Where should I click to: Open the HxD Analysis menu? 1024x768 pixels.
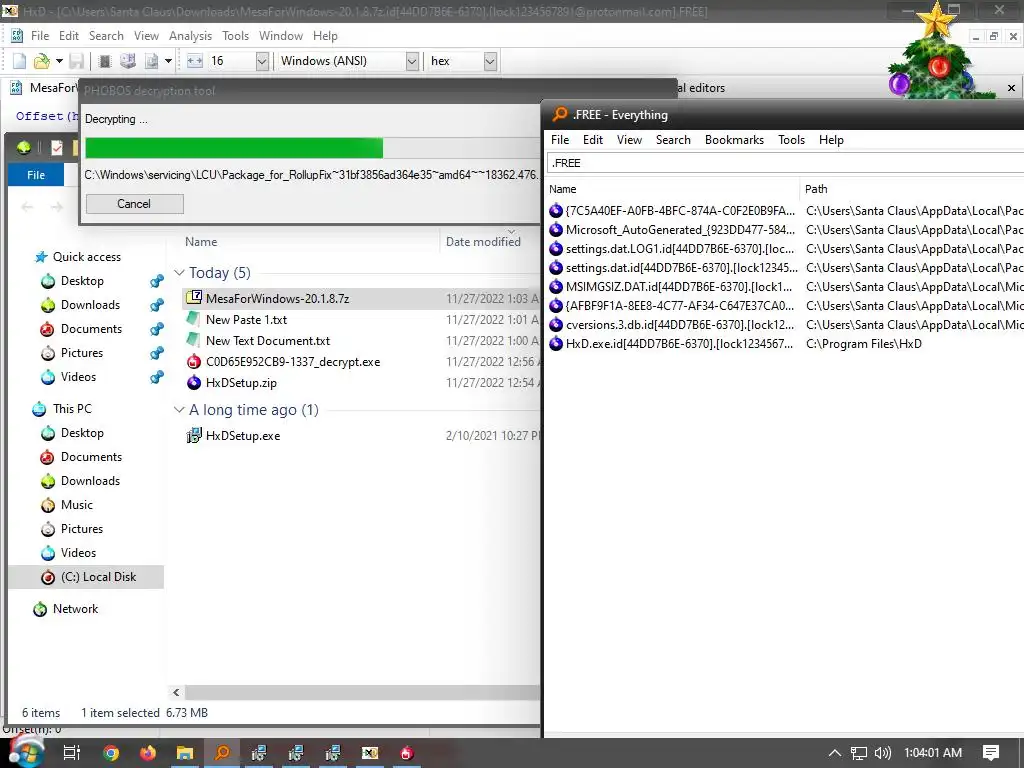coord(190,36)
